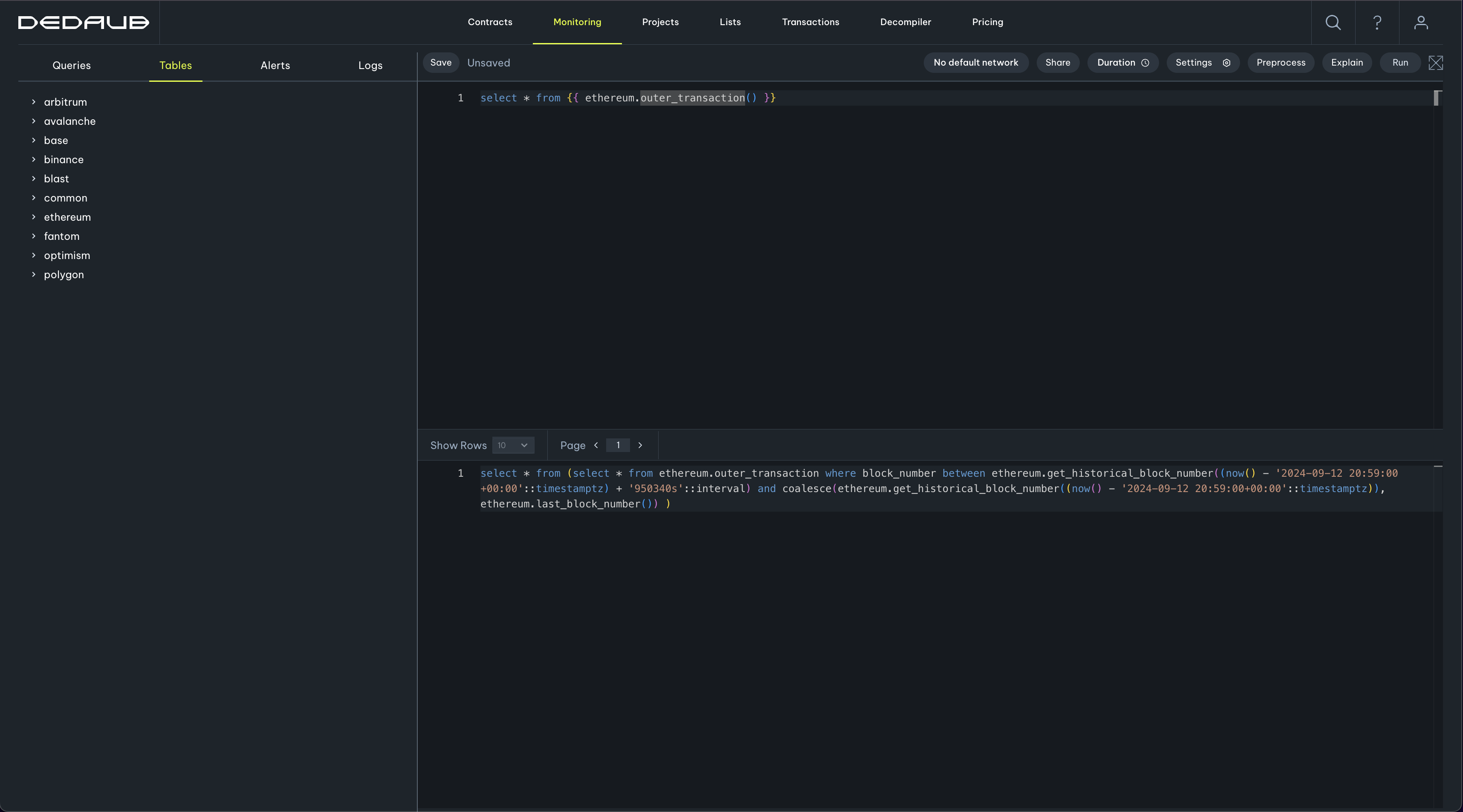Screen dimensions: 1463x812
Task: Go to the next results page arrow
Action: pyautogui.click(x=640, y=446)
